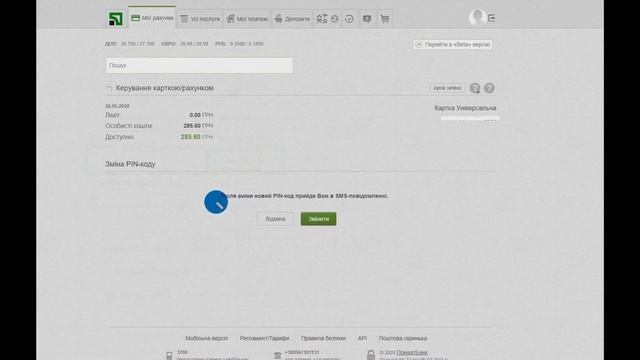
Task: Click the back arrow beside 'Керування карткою/рахунком'
Action: coord(109,88)
